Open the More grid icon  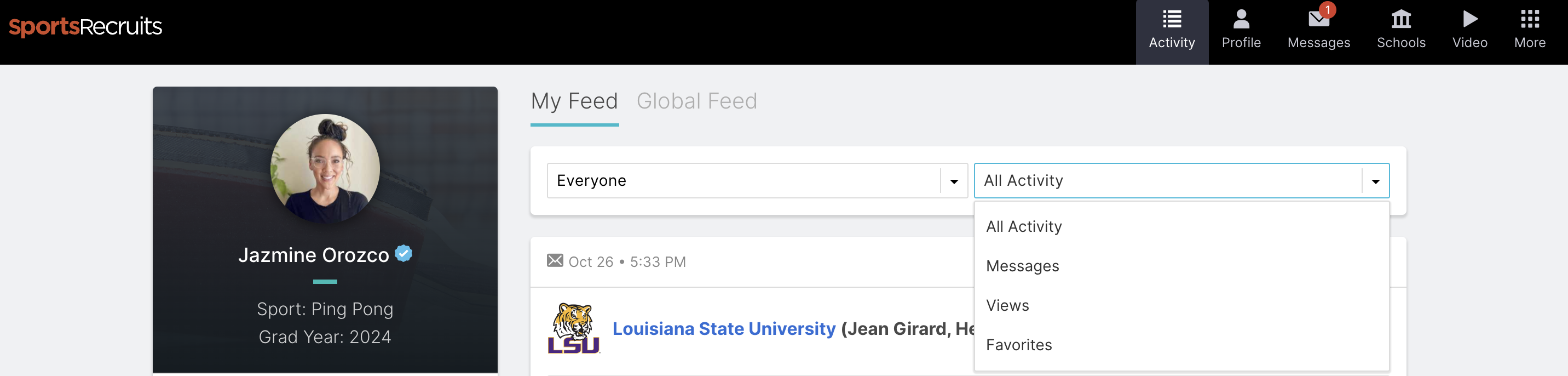click(x=1529, y=19)
